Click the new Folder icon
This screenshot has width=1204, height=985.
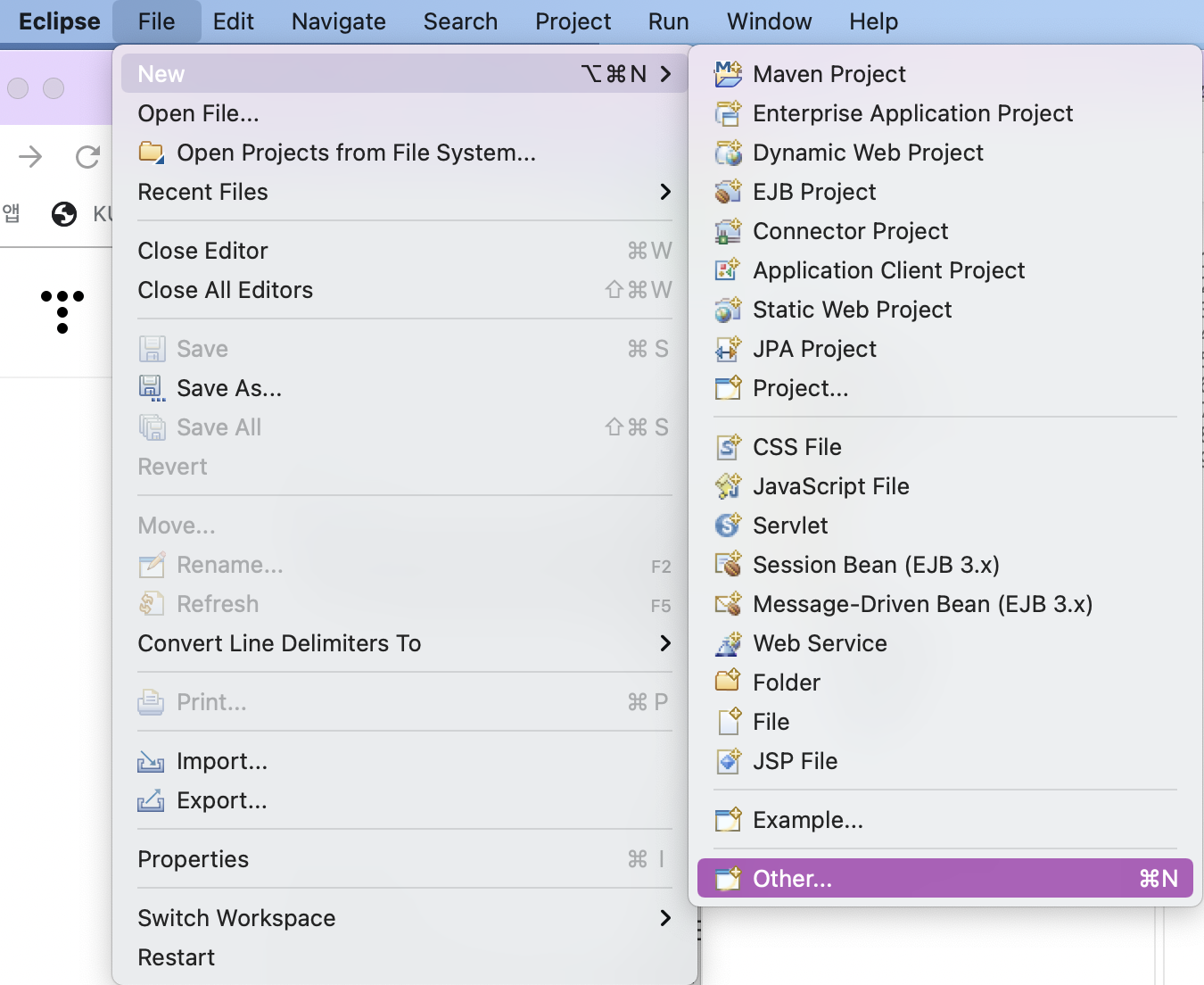[728, 683]
